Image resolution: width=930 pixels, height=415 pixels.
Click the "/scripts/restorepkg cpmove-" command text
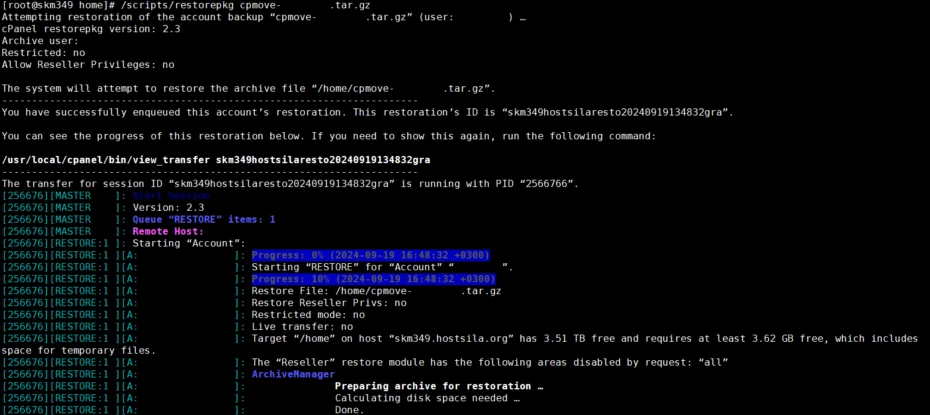pyautogui.click(x=198, y=5)
